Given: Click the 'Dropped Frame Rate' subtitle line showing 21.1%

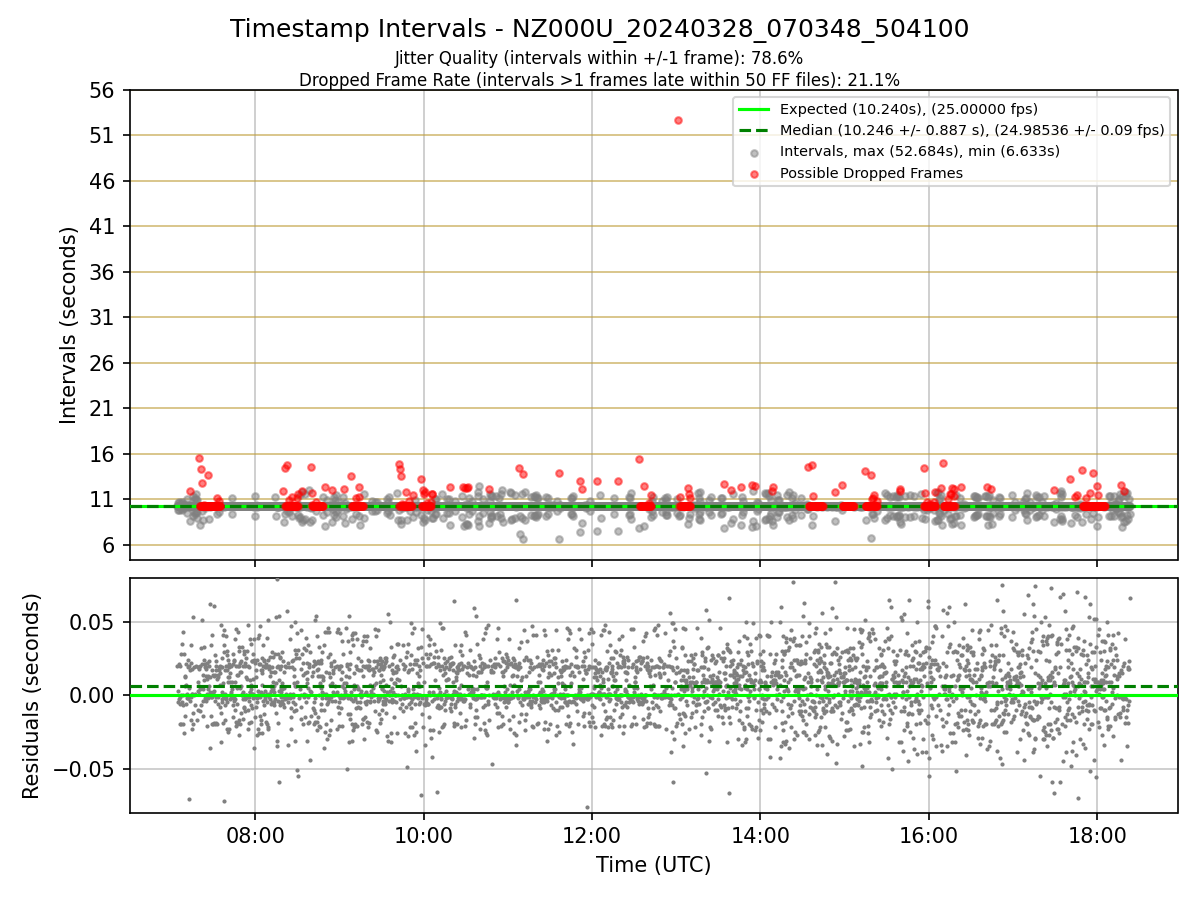Looking at the screenshot, I should coord(599,80).
